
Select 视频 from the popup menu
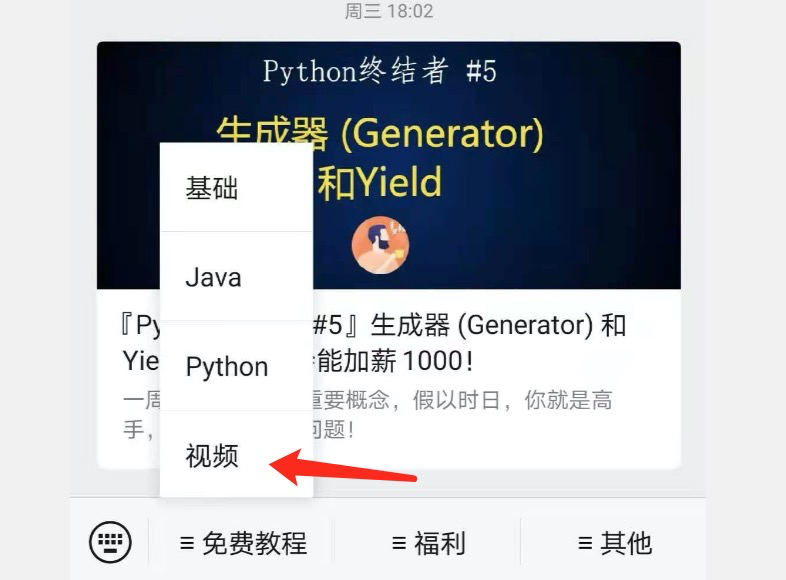click(x=236, y=455)
